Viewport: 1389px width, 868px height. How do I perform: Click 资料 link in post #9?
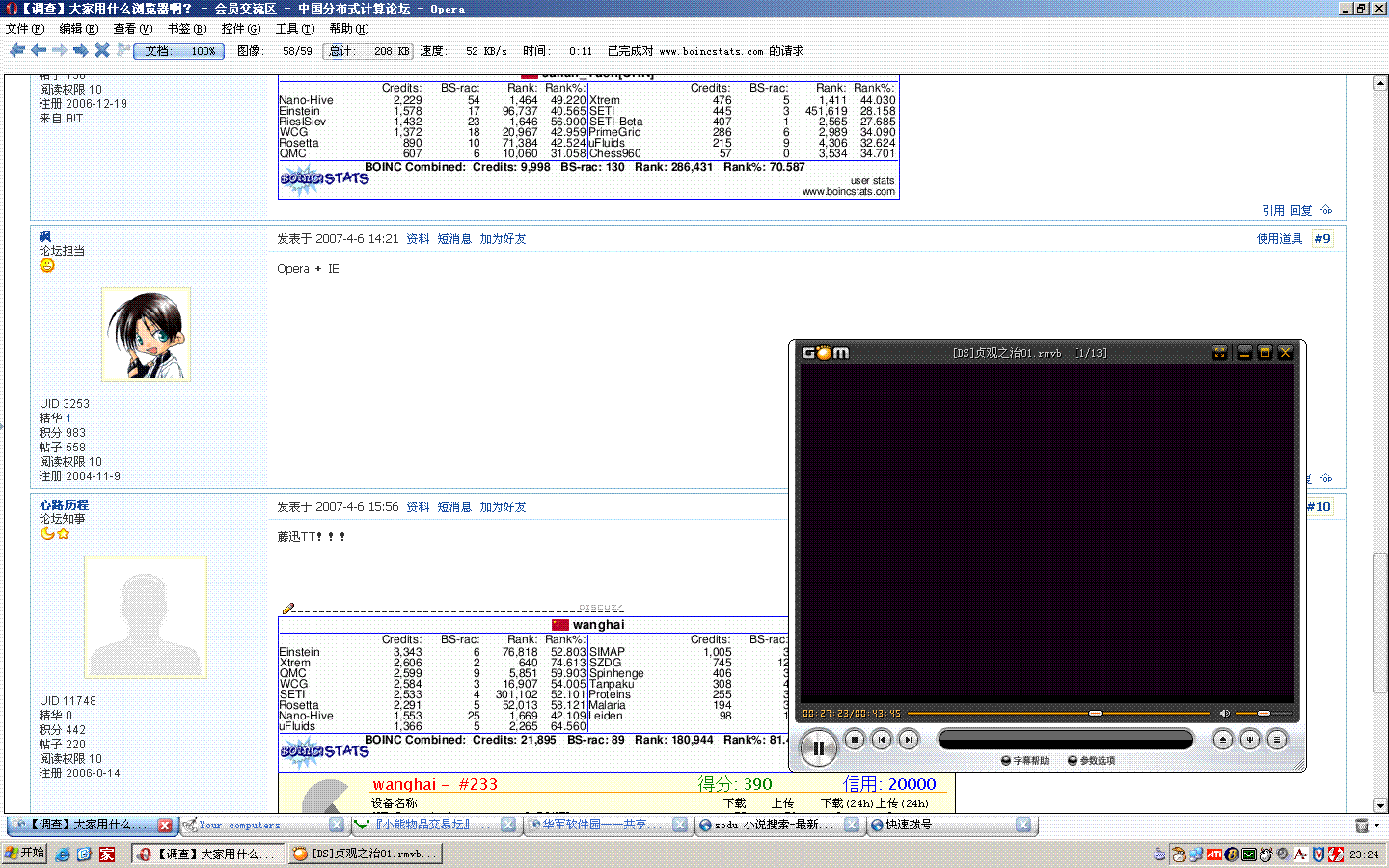418,239
